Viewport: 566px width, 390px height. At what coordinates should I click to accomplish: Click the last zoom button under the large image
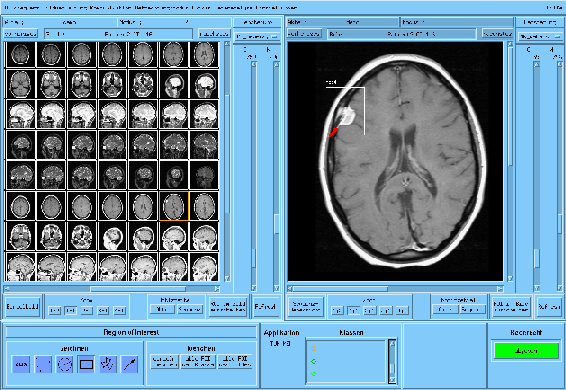402,311
